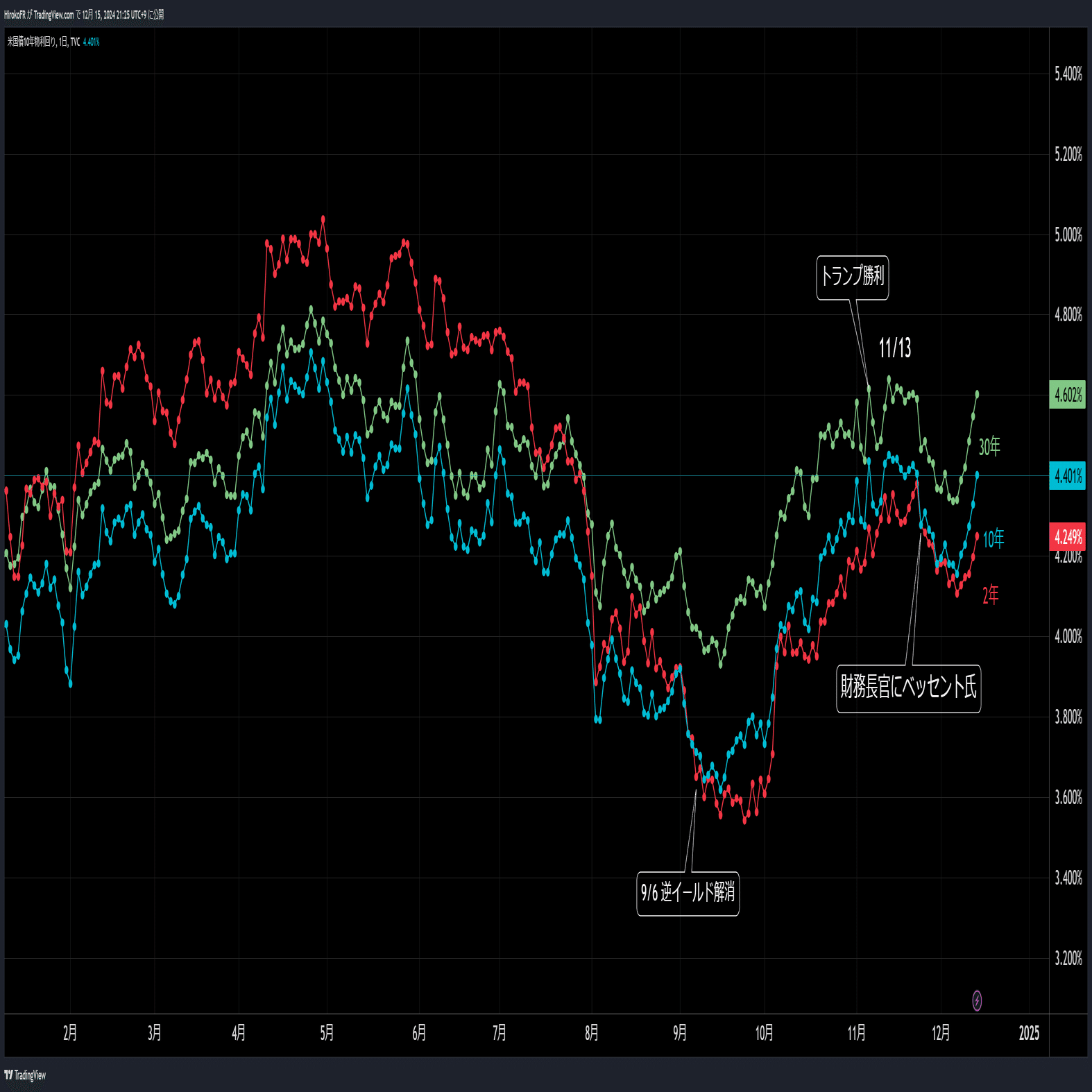Click the 4.800% price axis label
1092x1092 pixels.
1068,315
